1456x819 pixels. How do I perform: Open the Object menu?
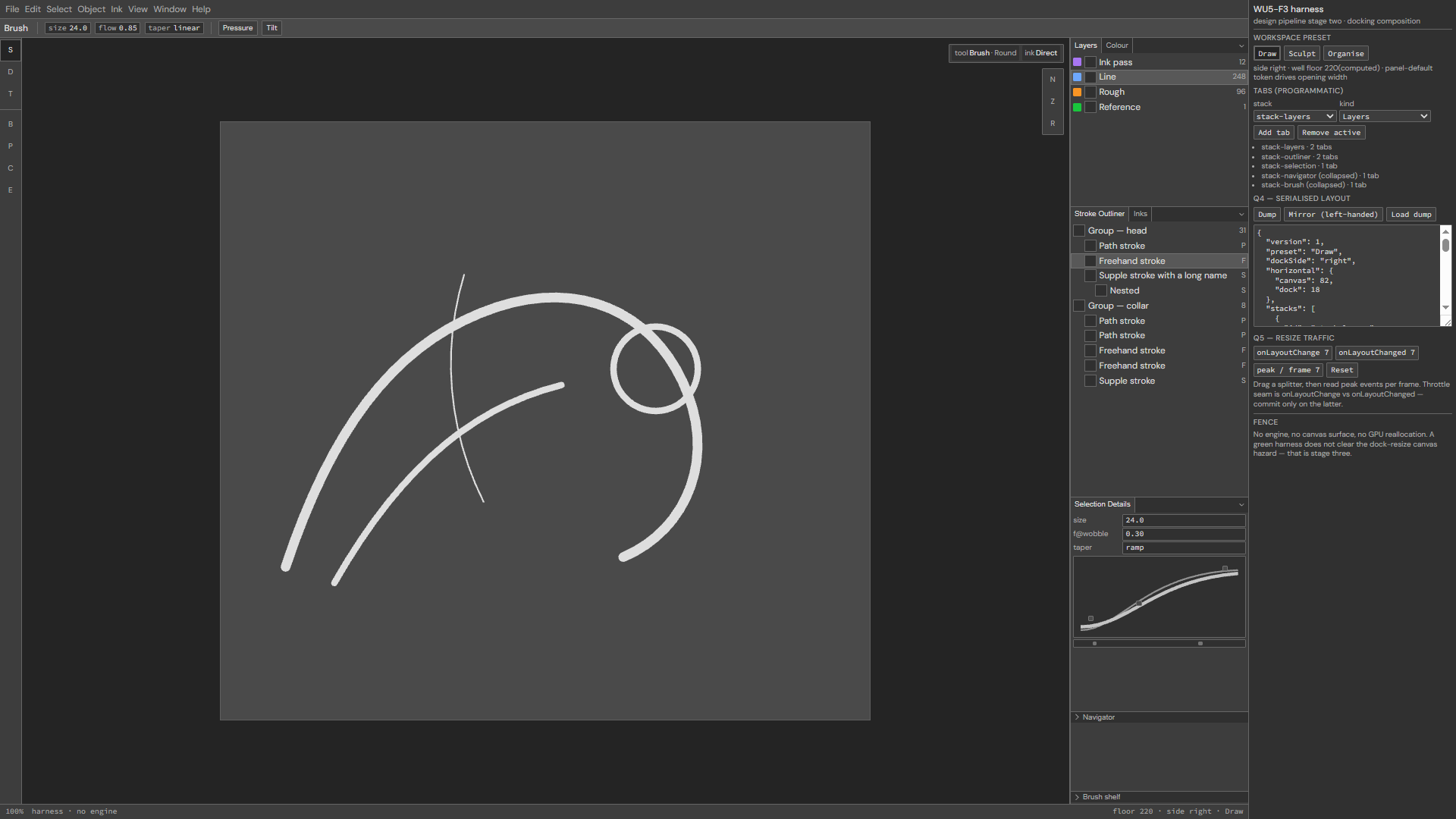pos(91,9)
